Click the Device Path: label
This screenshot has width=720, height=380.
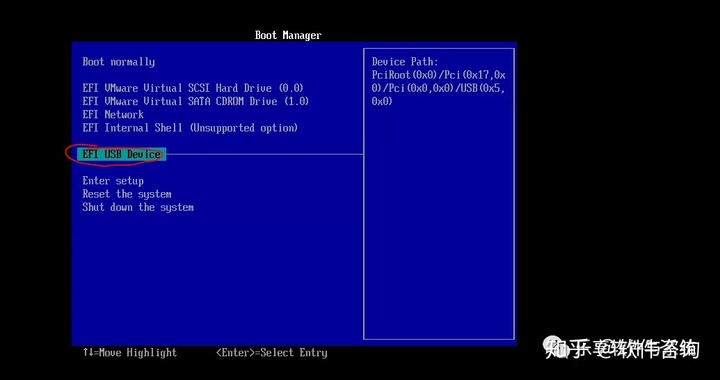405,62
